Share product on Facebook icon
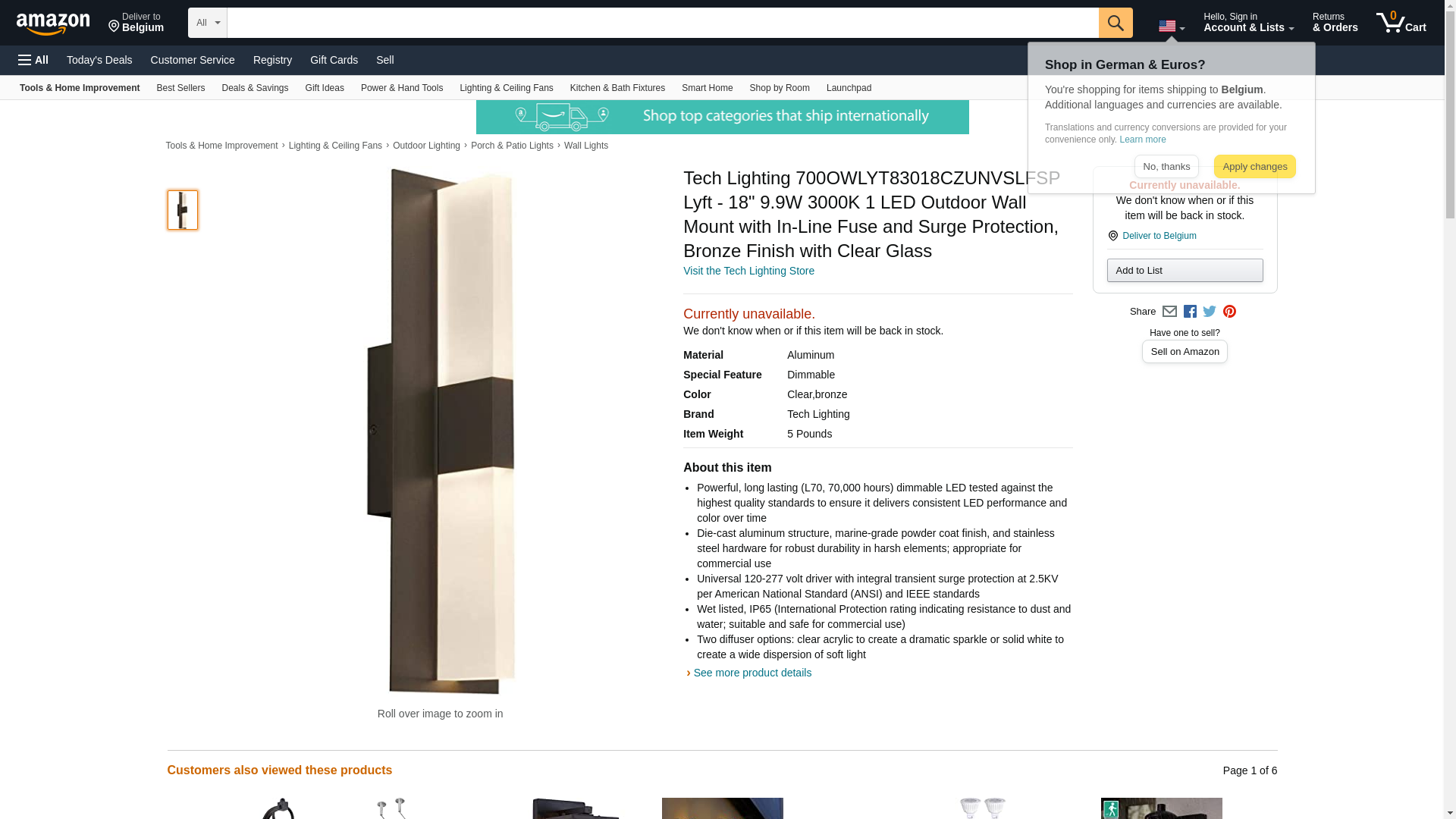 pyautogui.click(x=1190, y=312)
